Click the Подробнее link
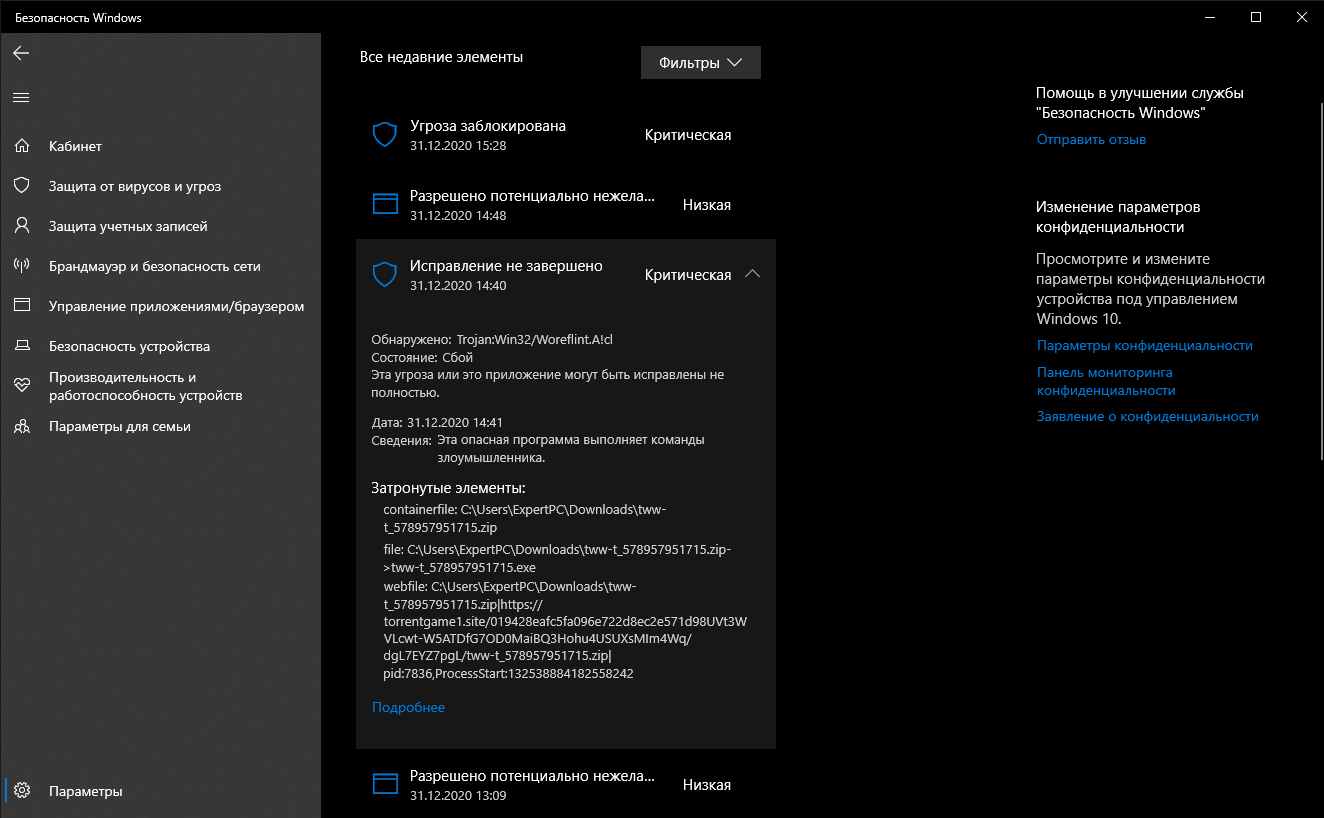The image size is (1324, 818). 408,707
